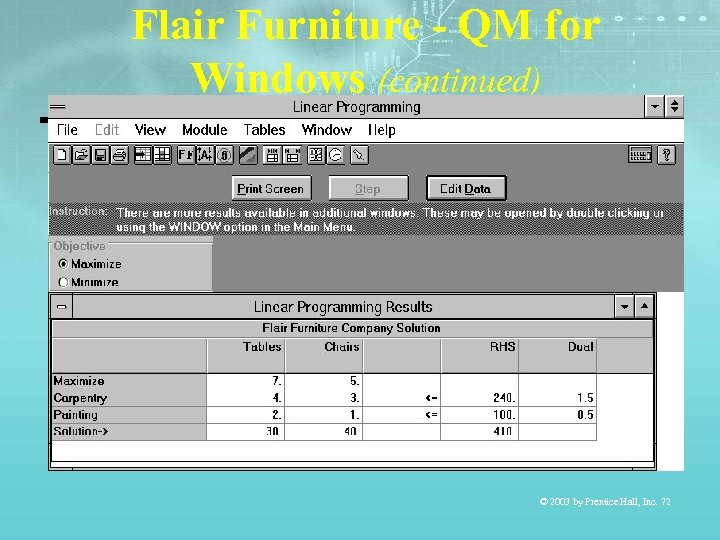Click the diagonal color shading toolbar icon
Viewport: 720px width, 540px height.
tap(248, 155)
